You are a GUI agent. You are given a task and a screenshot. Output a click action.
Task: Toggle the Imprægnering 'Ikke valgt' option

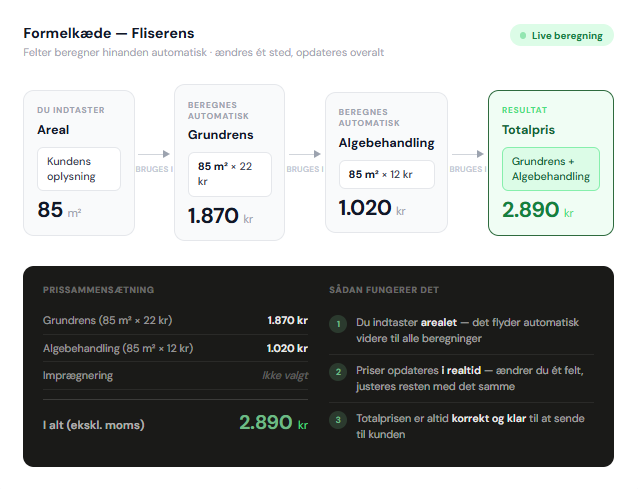pyautogui.click(x=284, y=376)
